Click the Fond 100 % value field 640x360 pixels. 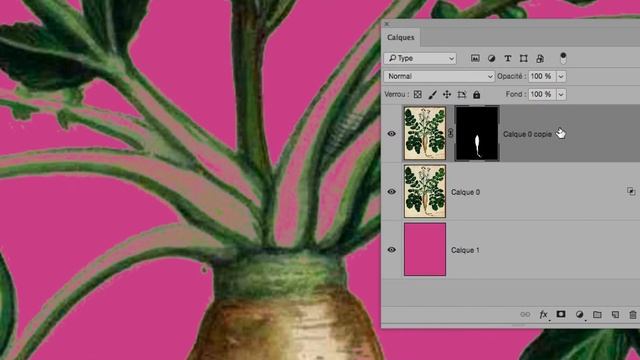click(x=542, y=94)
